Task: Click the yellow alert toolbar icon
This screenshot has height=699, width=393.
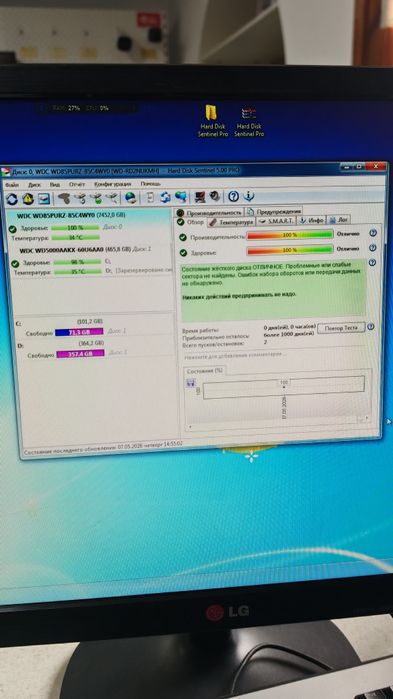Action: click(28, 199)
